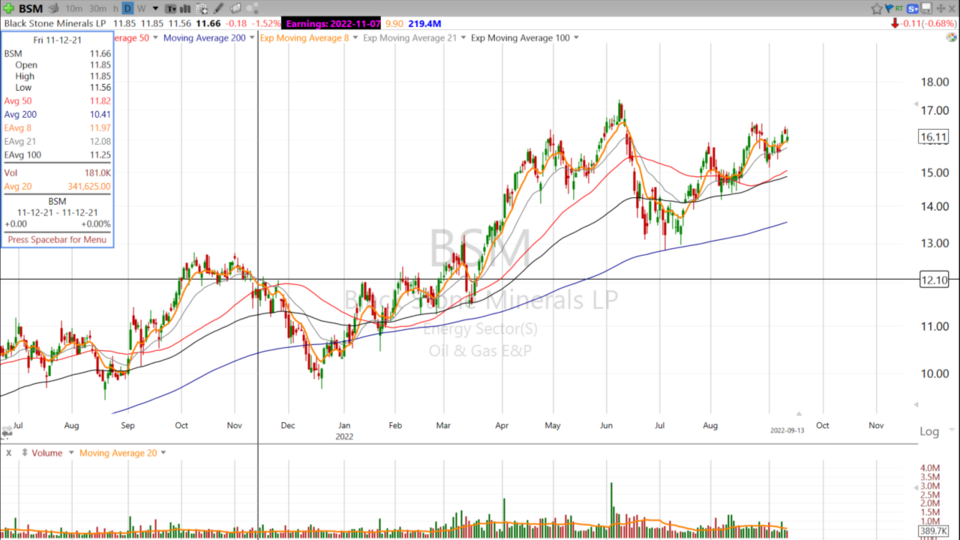
Task: Open the Exp Moving Average 21 dropdown
Action: tap(463, 38)
